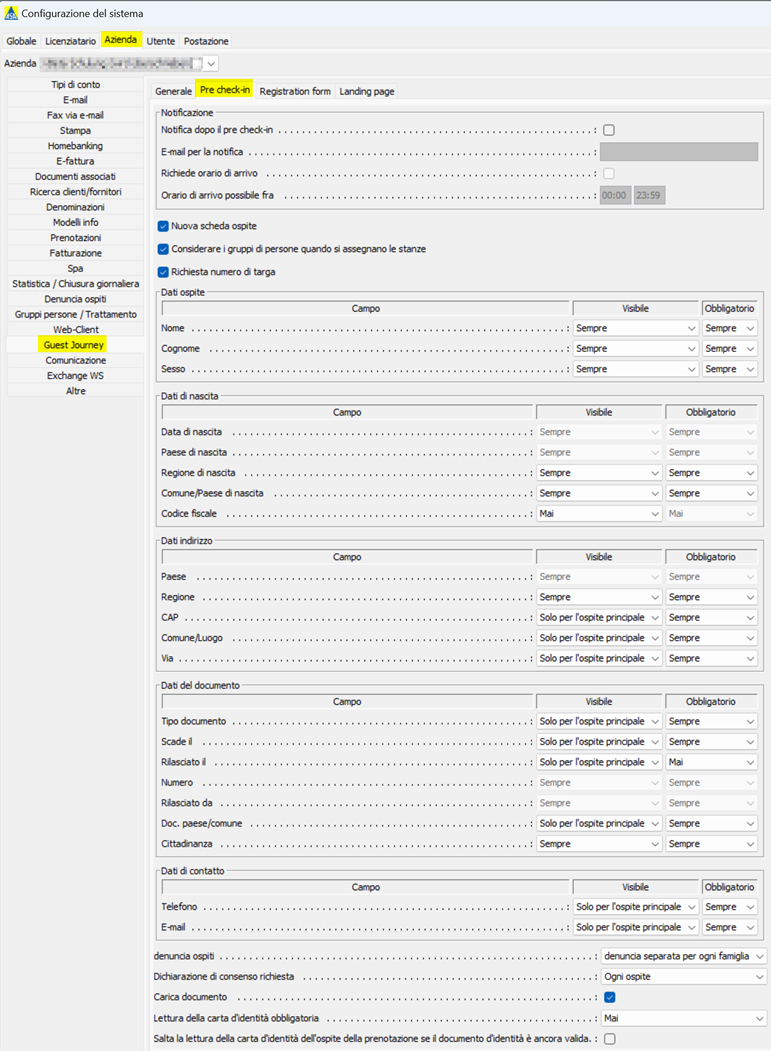Image resolution: width=771 pixels, height=1051 pixels.
Task: Open Visibile dropdown for Codice fiscale
Action: [599, 513]
